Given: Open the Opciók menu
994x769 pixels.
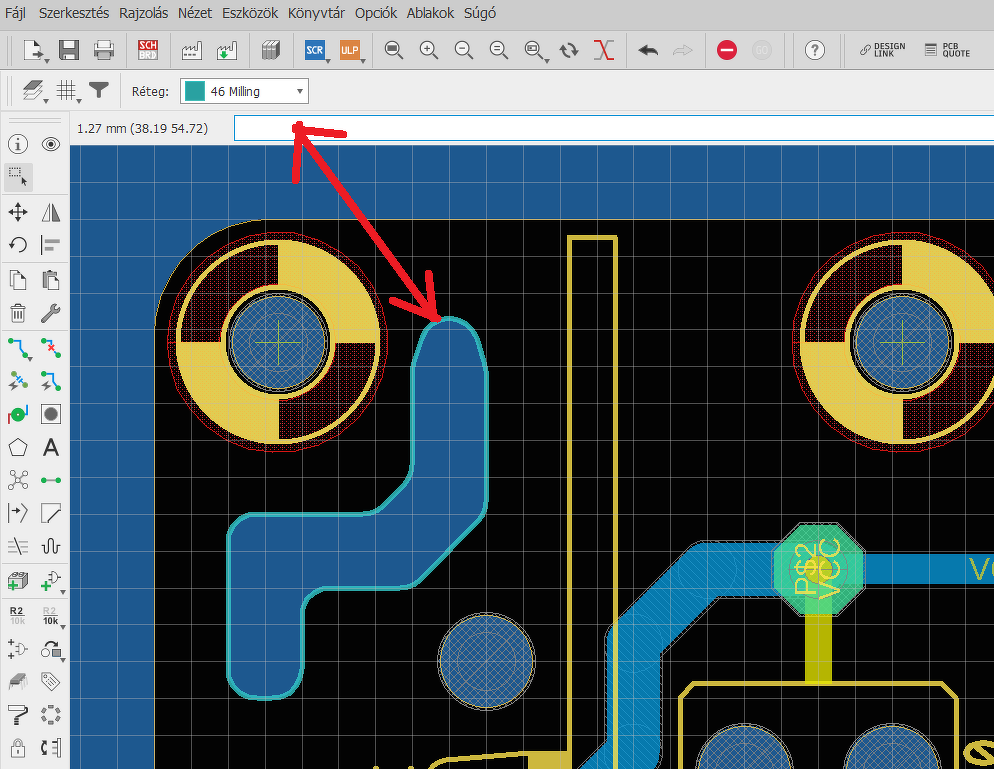Looking at the screenshot, I should point(376,13).
